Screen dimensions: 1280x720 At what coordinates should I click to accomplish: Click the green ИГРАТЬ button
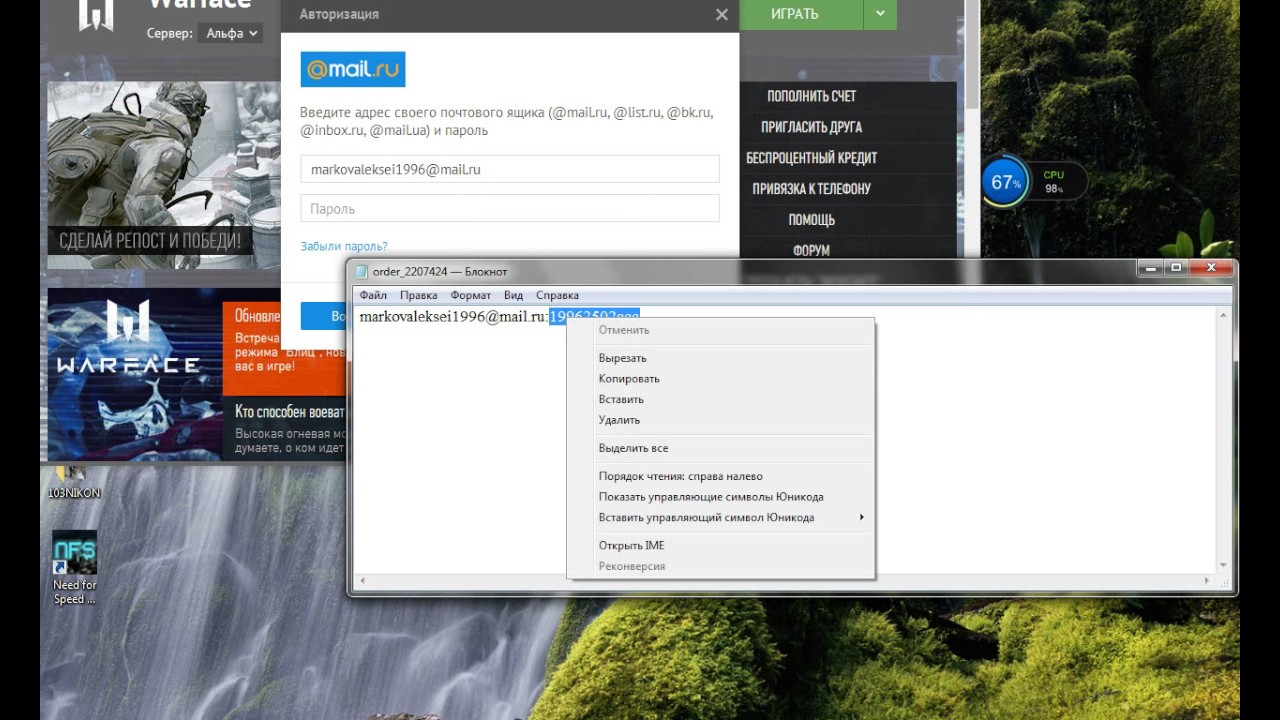pyautogui.click(x=801, y=14)
